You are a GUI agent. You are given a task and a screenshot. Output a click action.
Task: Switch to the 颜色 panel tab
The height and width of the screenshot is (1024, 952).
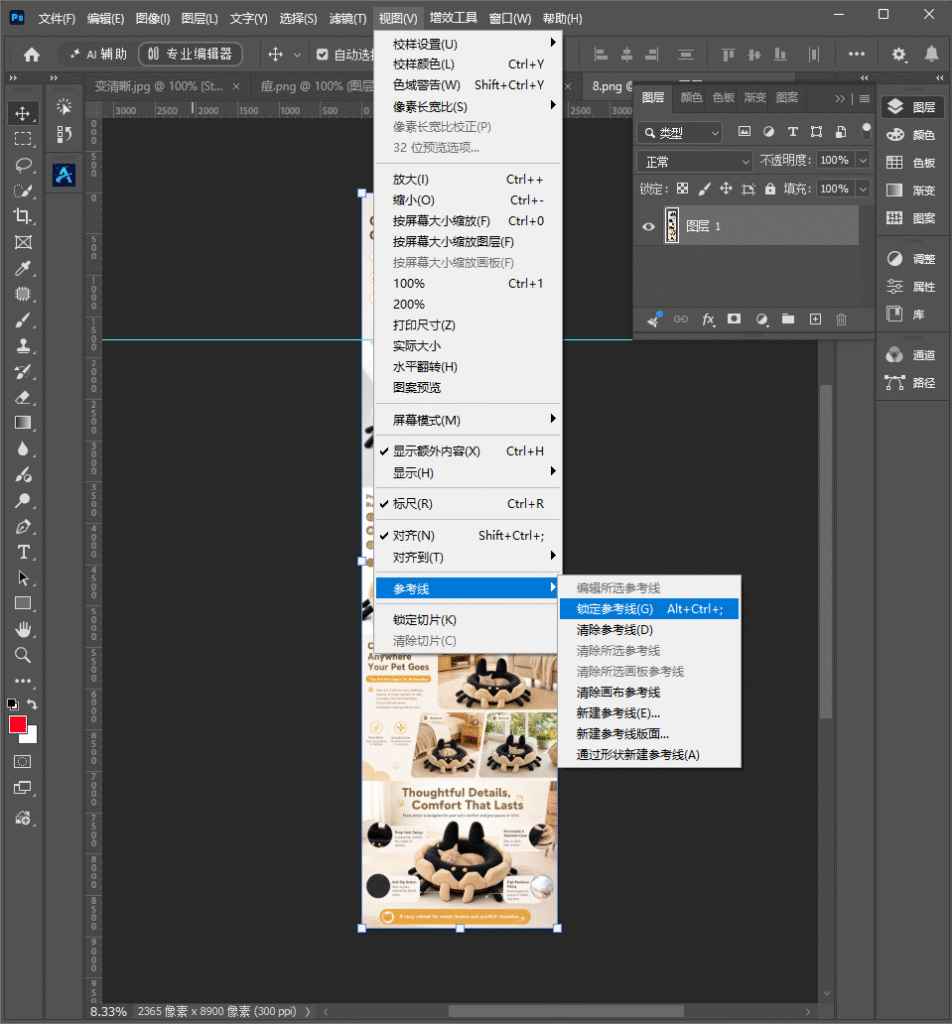point(691,98)
